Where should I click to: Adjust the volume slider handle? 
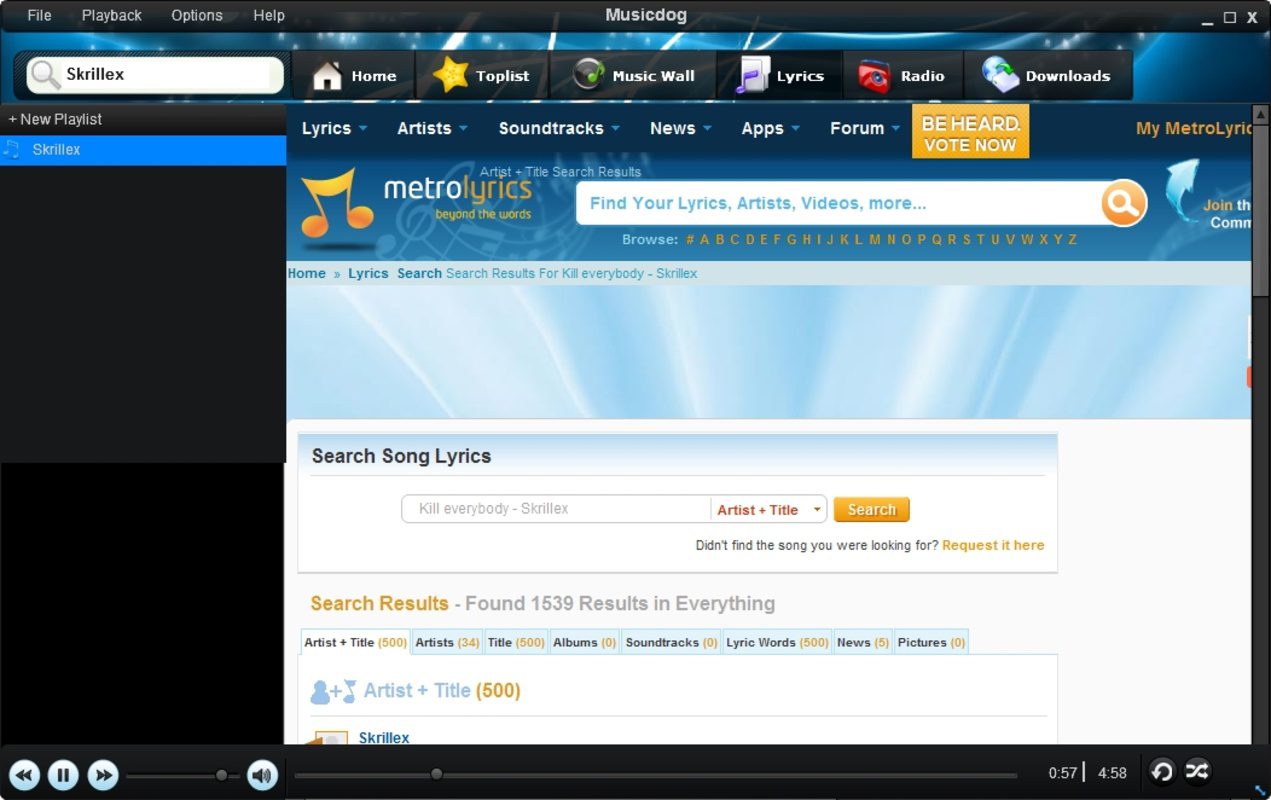221,775
